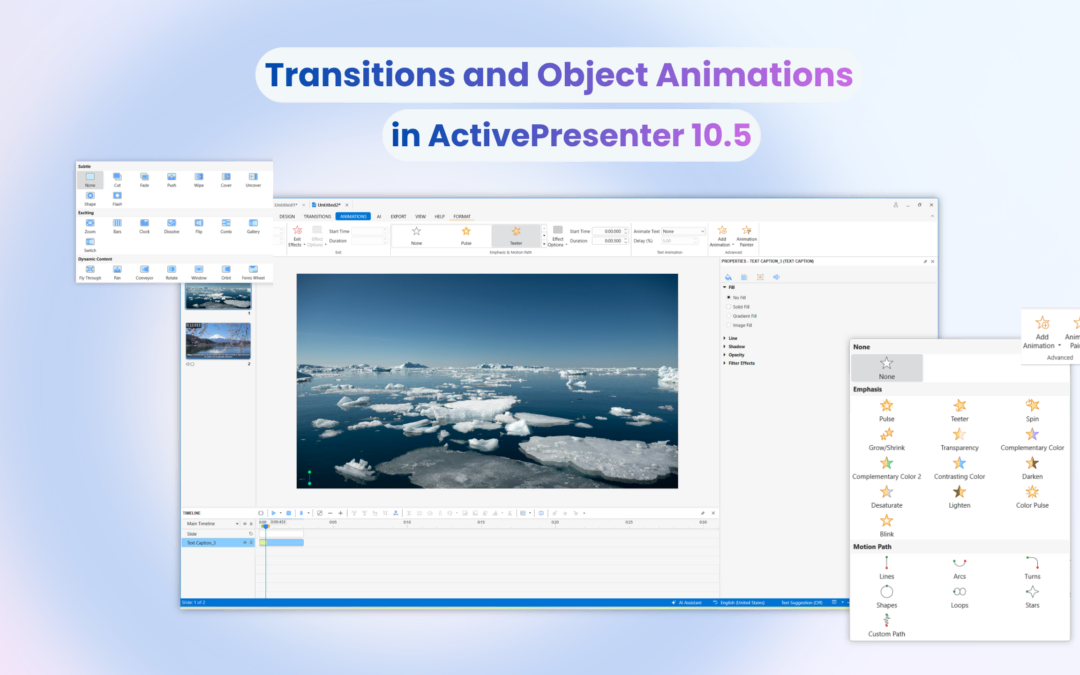Choose the Zoom exciting transition
This screenshot has height=675, width=1080.
[x=90, y=226]
